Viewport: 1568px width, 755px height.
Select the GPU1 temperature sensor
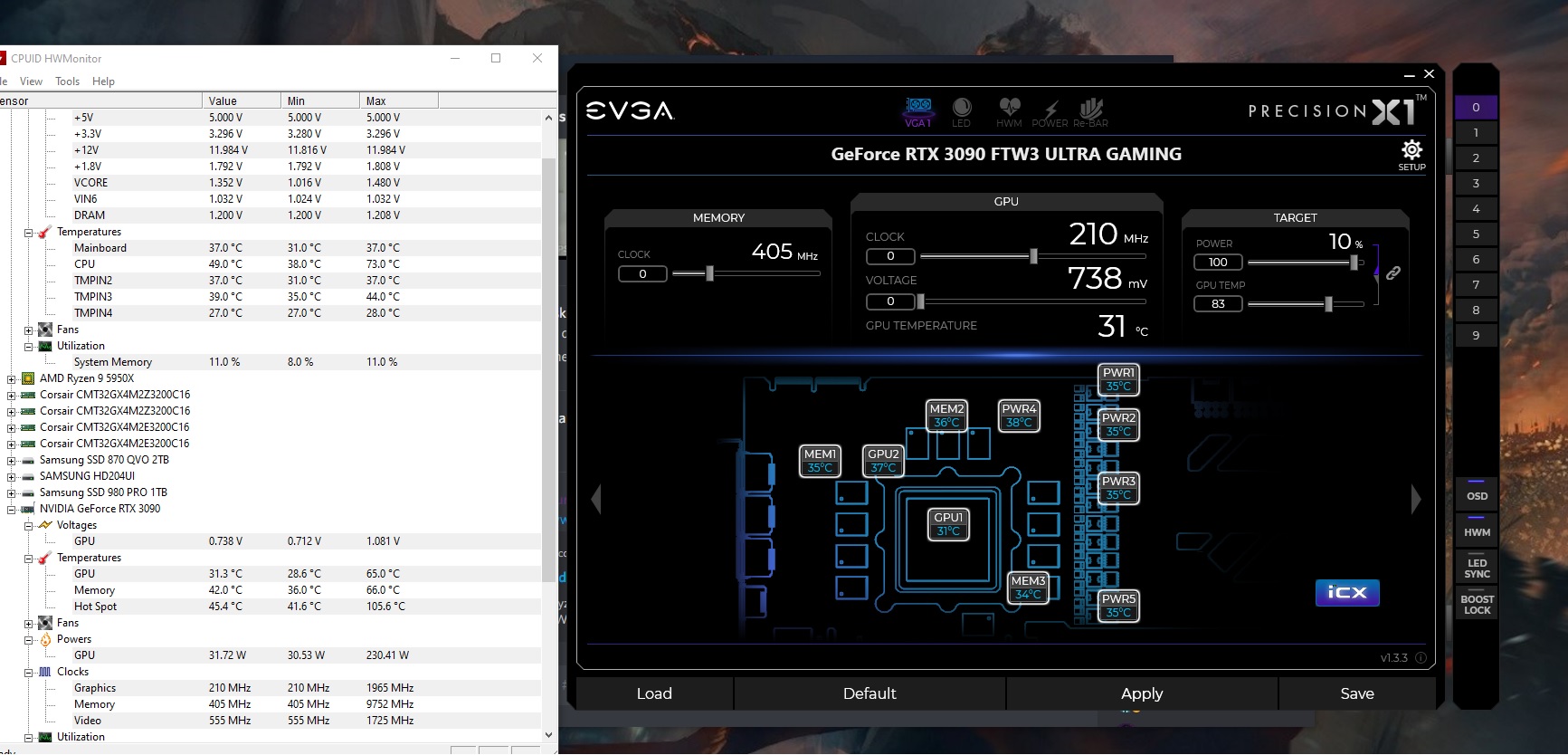click(x=948, y=524)
